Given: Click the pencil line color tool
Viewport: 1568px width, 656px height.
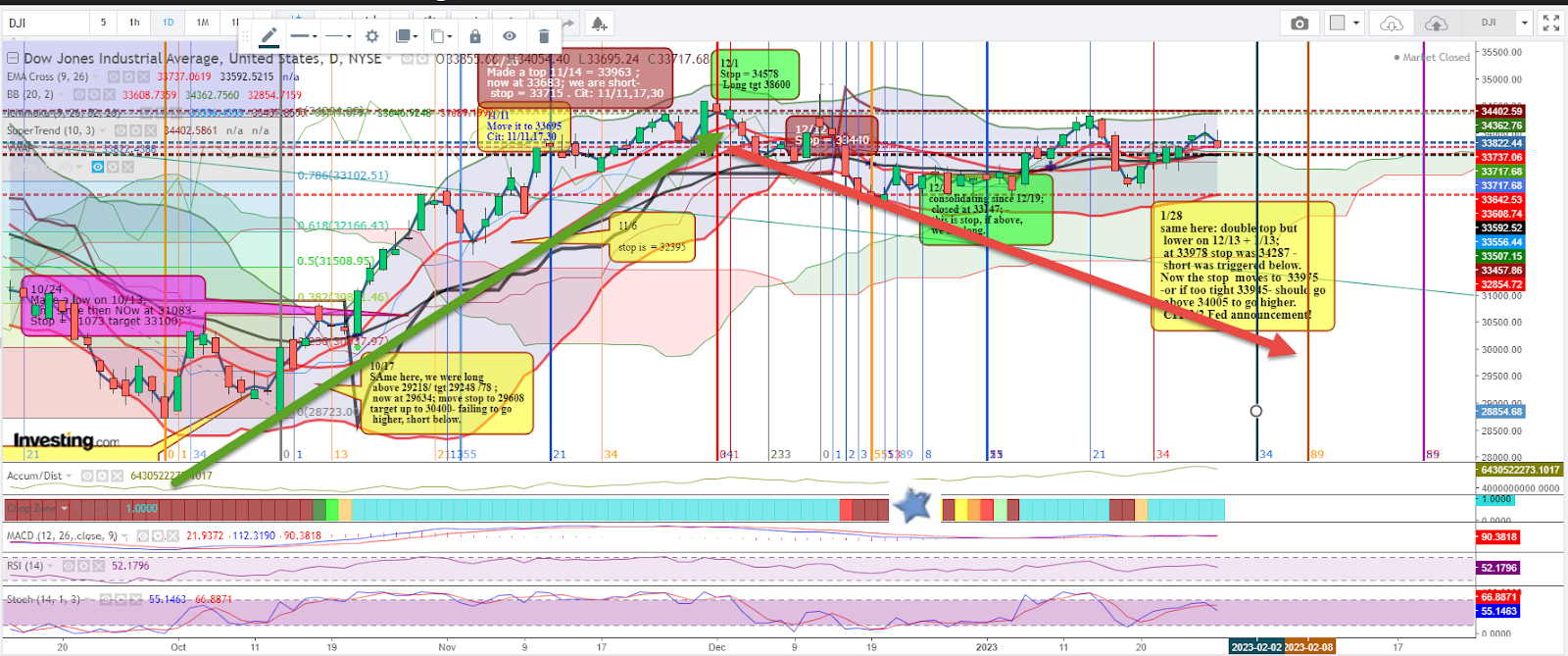Looking at the screenshot, I should 269,36.
